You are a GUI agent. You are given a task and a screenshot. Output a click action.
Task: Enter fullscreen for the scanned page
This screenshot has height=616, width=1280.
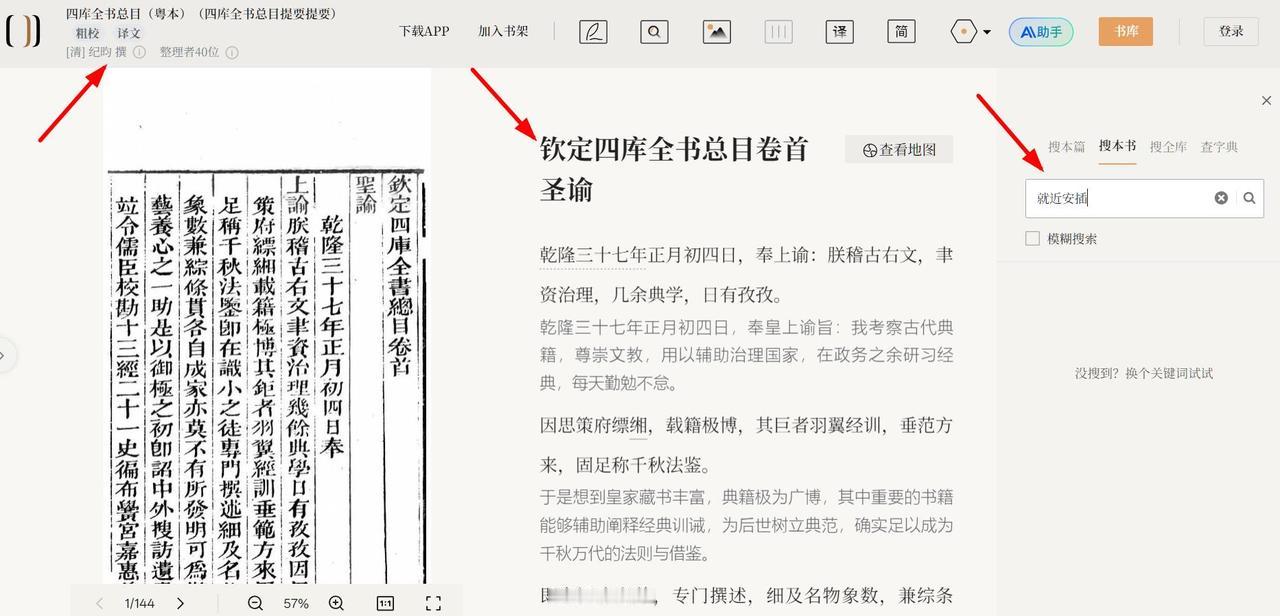point(433,603)
